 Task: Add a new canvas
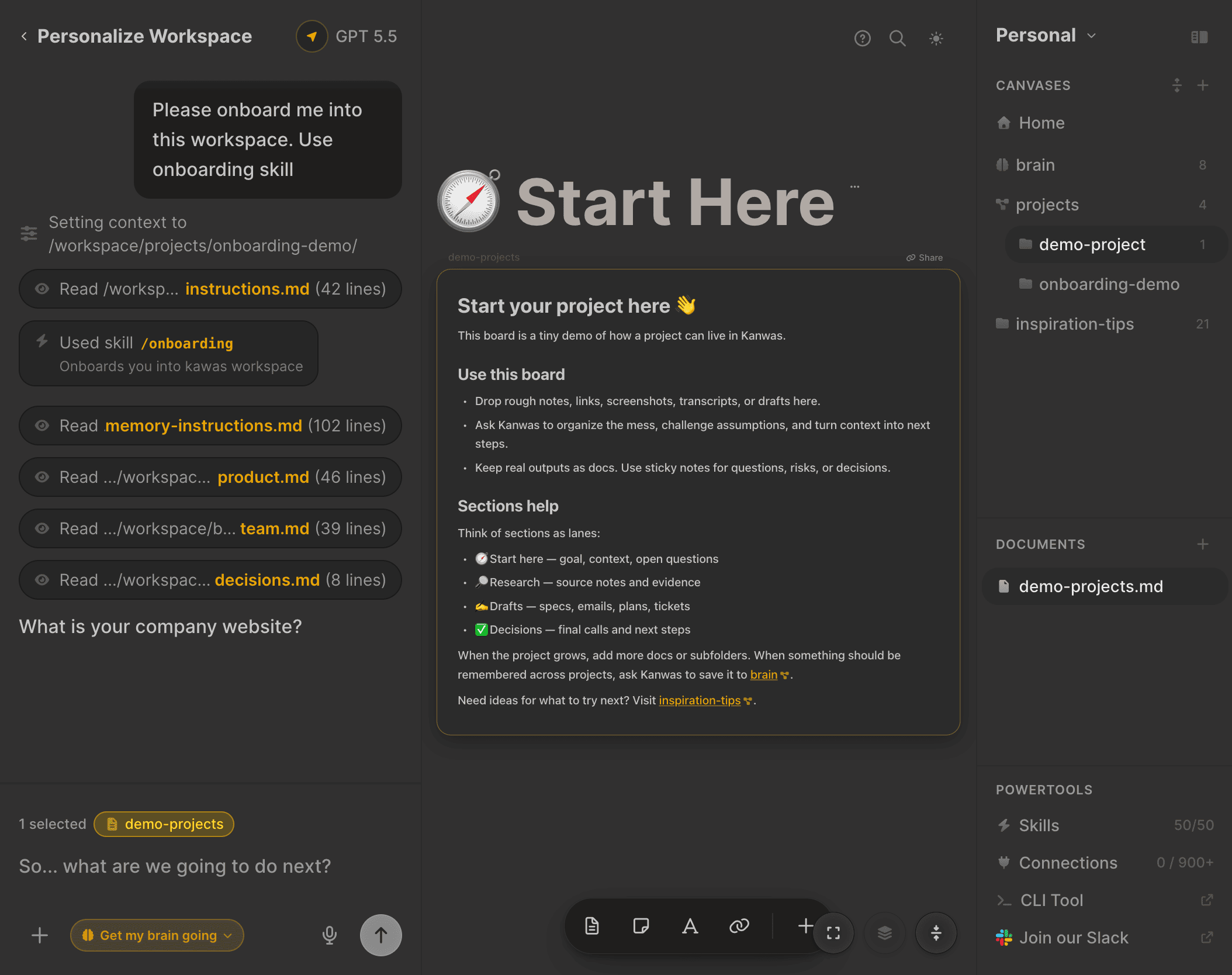1203,85
